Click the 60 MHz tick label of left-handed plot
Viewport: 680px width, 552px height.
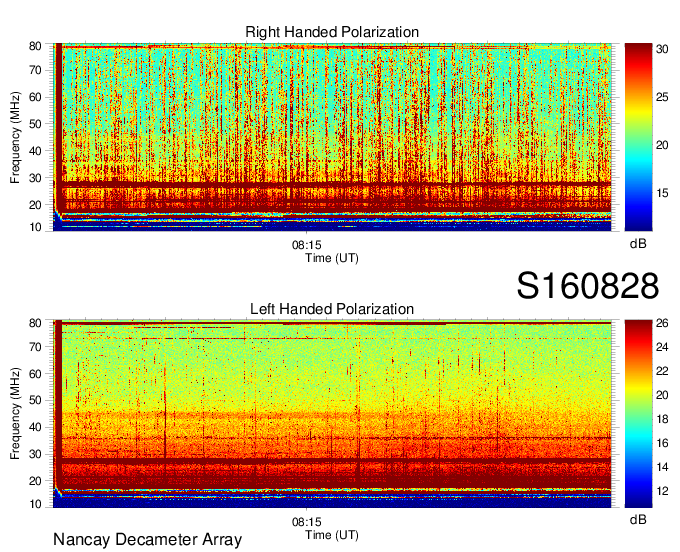pyautogui.click(x=35, y=374)
